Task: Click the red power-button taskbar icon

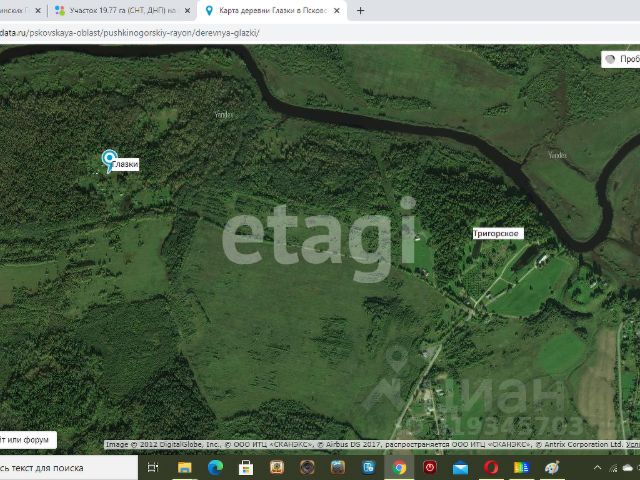Action: (x=430, y=467)
